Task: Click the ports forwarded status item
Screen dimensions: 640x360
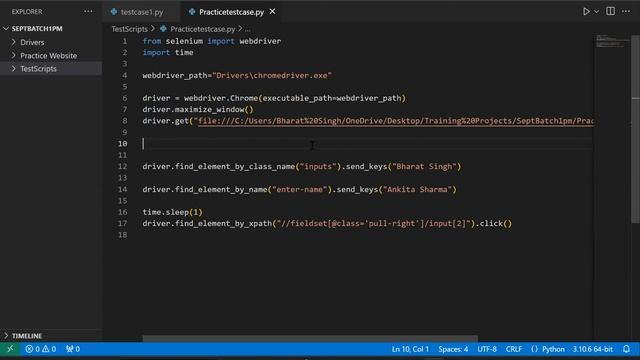Action: pyautogui.click(x=73, y=349)
